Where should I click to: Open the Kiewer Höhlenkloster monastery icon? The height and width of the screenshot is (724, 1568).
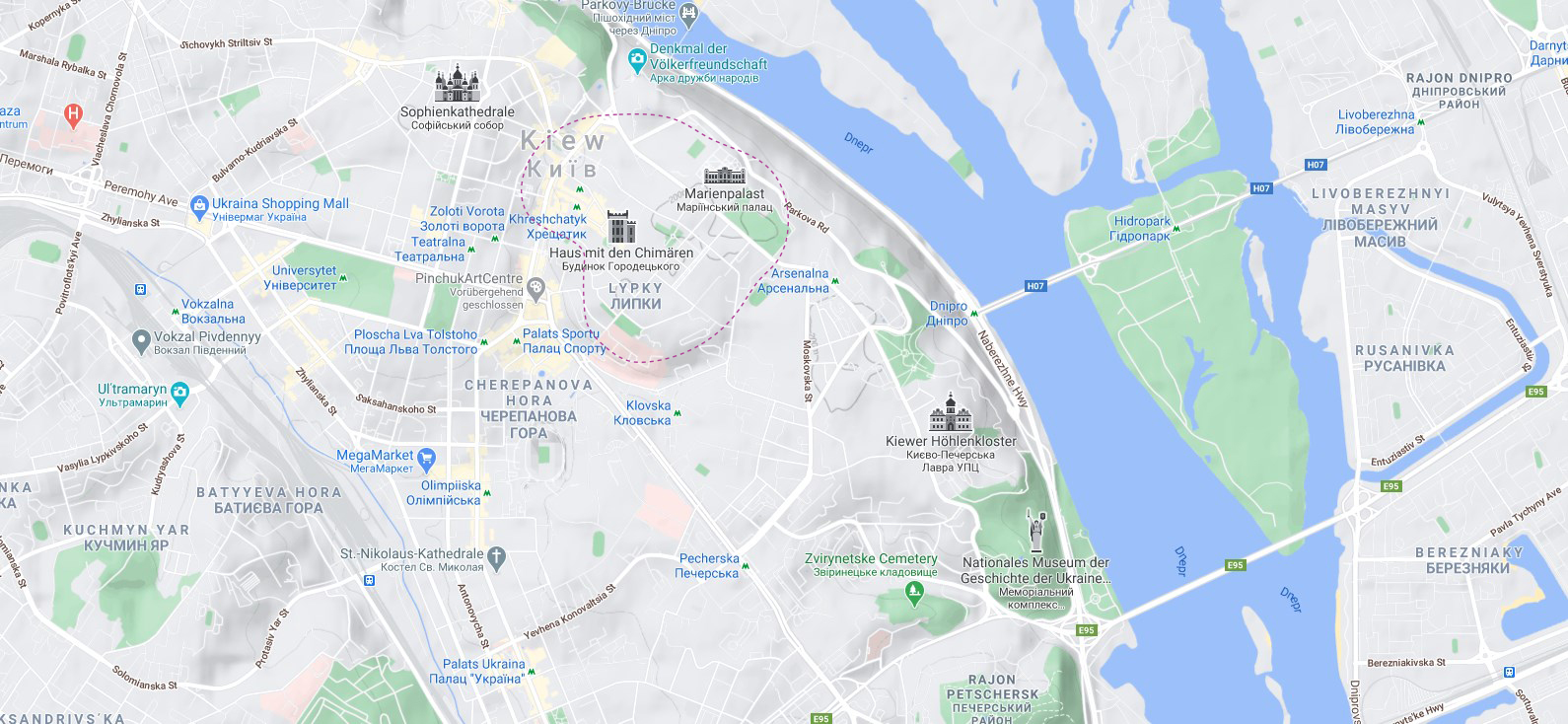[951, 412]
